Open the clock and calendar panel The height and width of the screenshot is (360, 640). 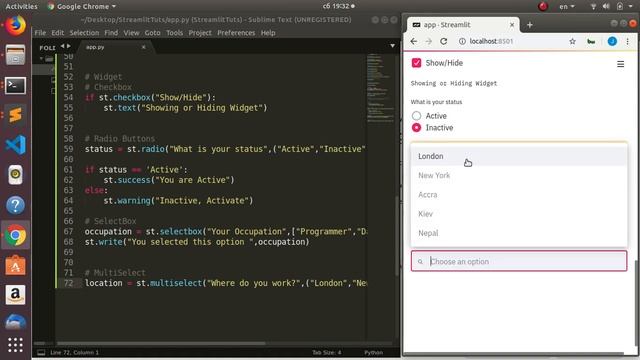(338, 6)
